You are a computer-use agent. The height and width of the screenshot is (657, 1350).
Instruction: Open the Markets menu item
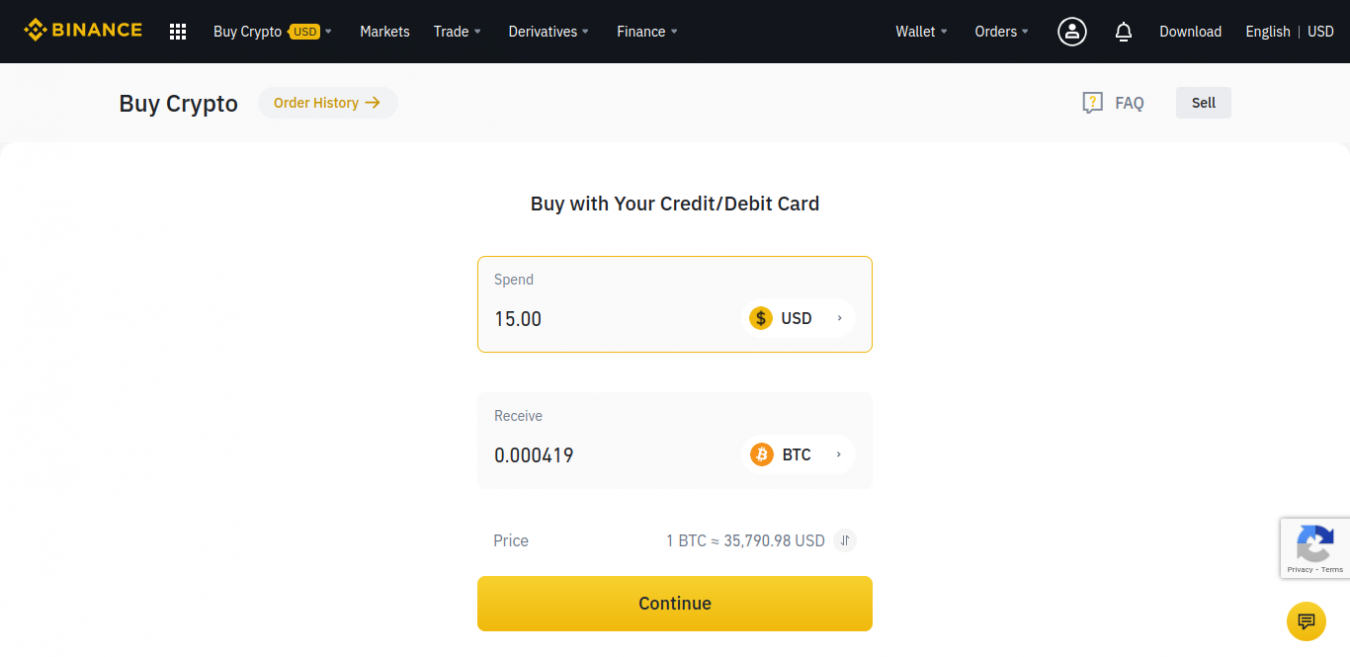385,32
